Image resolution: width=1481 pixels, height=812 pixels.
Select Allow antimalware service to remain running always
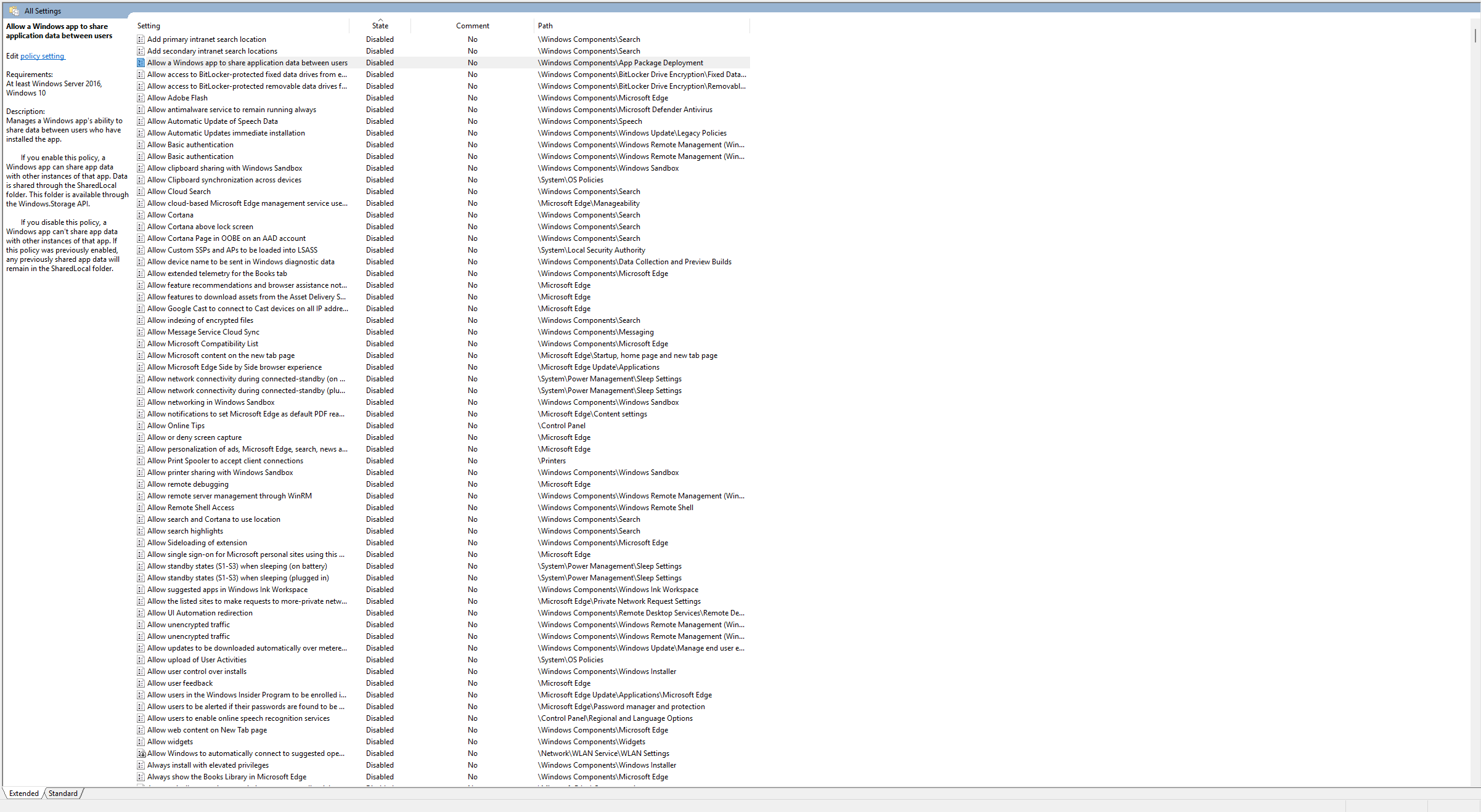(232, 110)
